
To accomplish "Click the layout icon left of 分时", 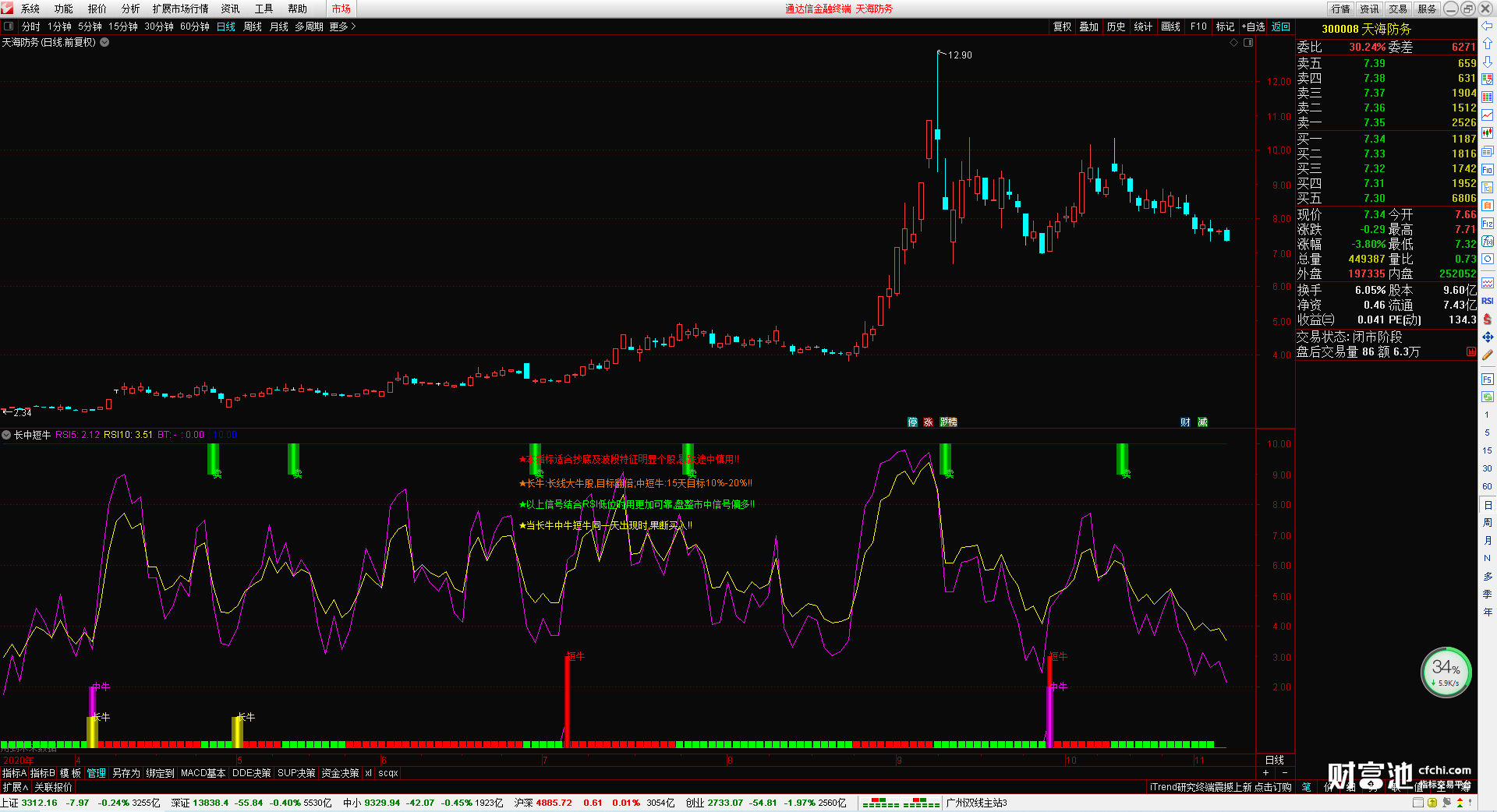I will point(9,26).
